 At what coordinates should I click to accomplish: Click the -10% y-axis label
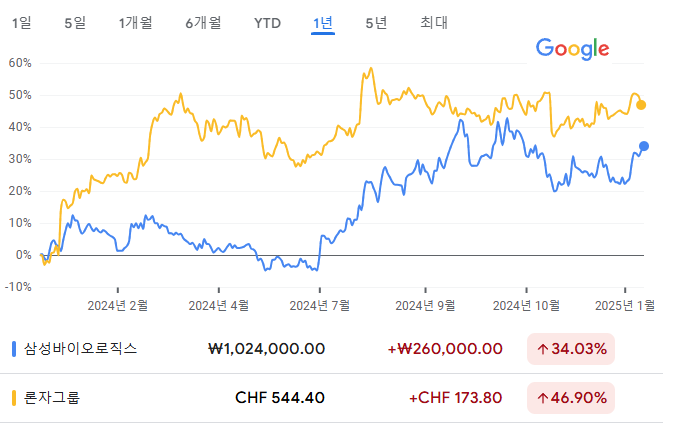click(x=18, y=287)
